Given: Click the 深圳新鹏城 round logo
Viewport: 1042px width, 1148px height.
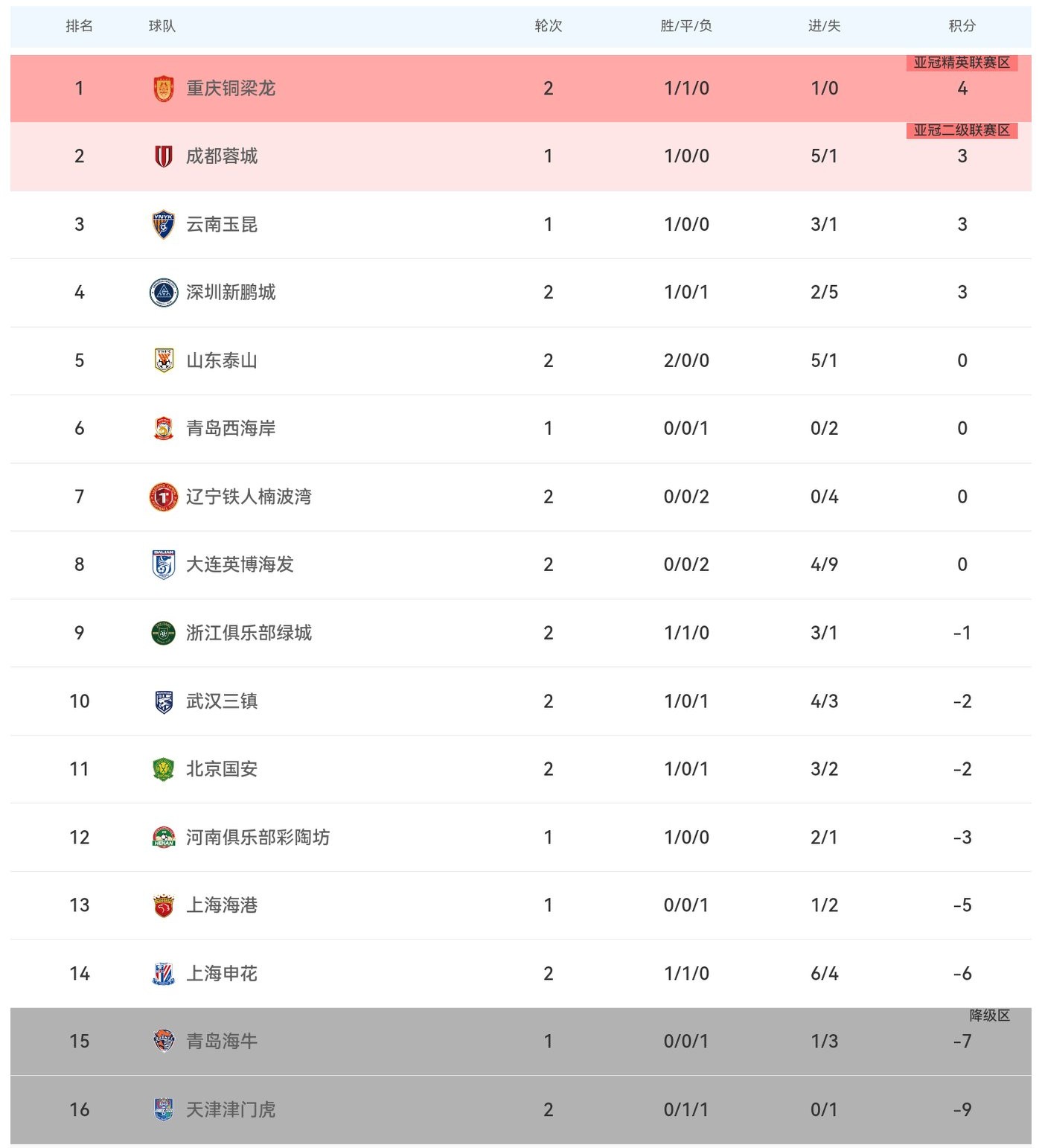Looking at the screenshot, I should tap(163, 293).
